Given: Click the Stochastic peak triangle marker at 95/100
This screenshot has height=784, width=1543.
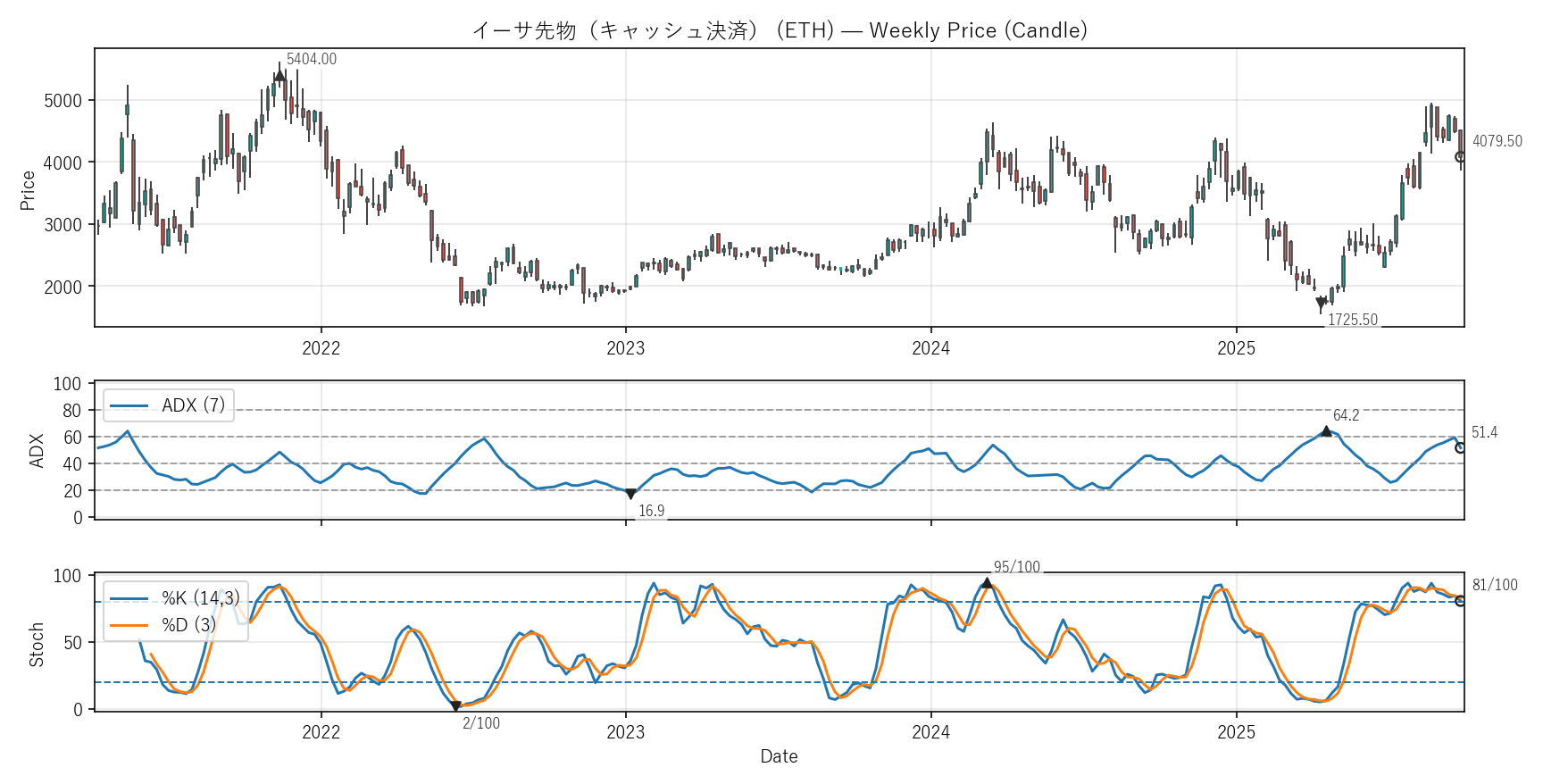Looking at the screenshot, I should point(987,583).
